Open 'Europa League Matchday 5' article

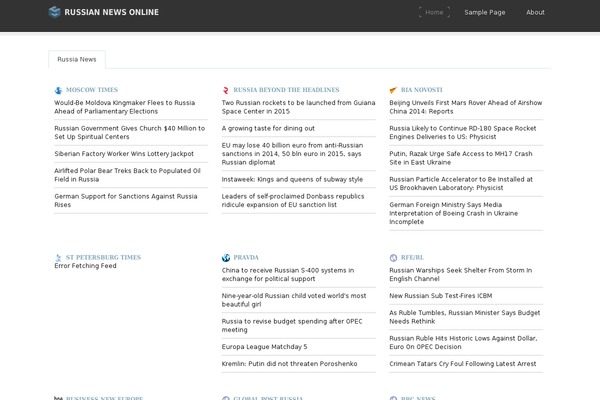tap(264, 346)
